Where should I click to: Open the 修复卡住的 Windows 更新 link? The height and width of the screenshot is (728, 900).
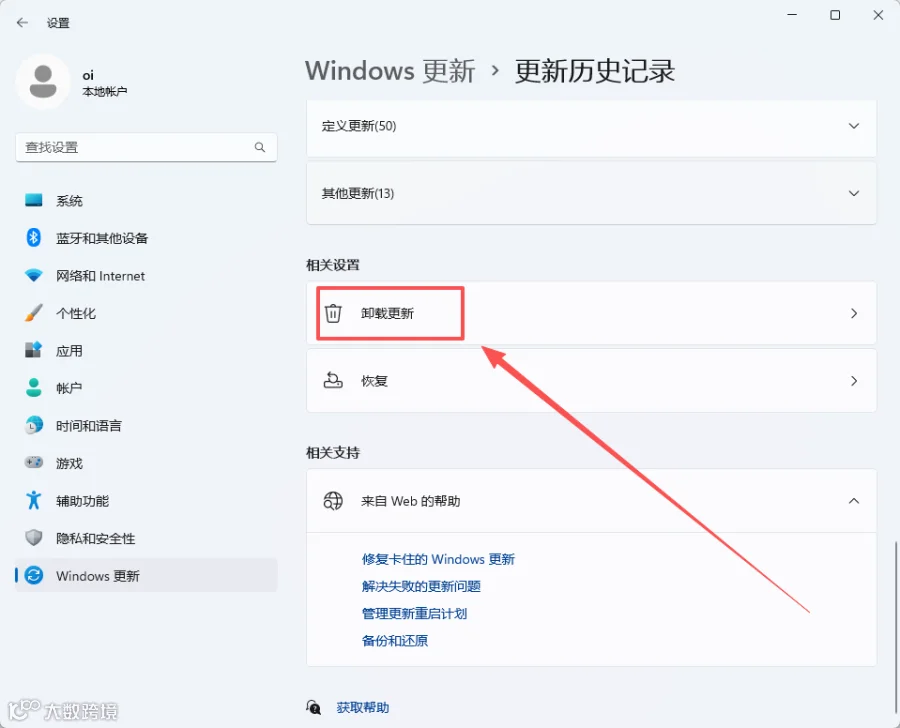point(438,559)
